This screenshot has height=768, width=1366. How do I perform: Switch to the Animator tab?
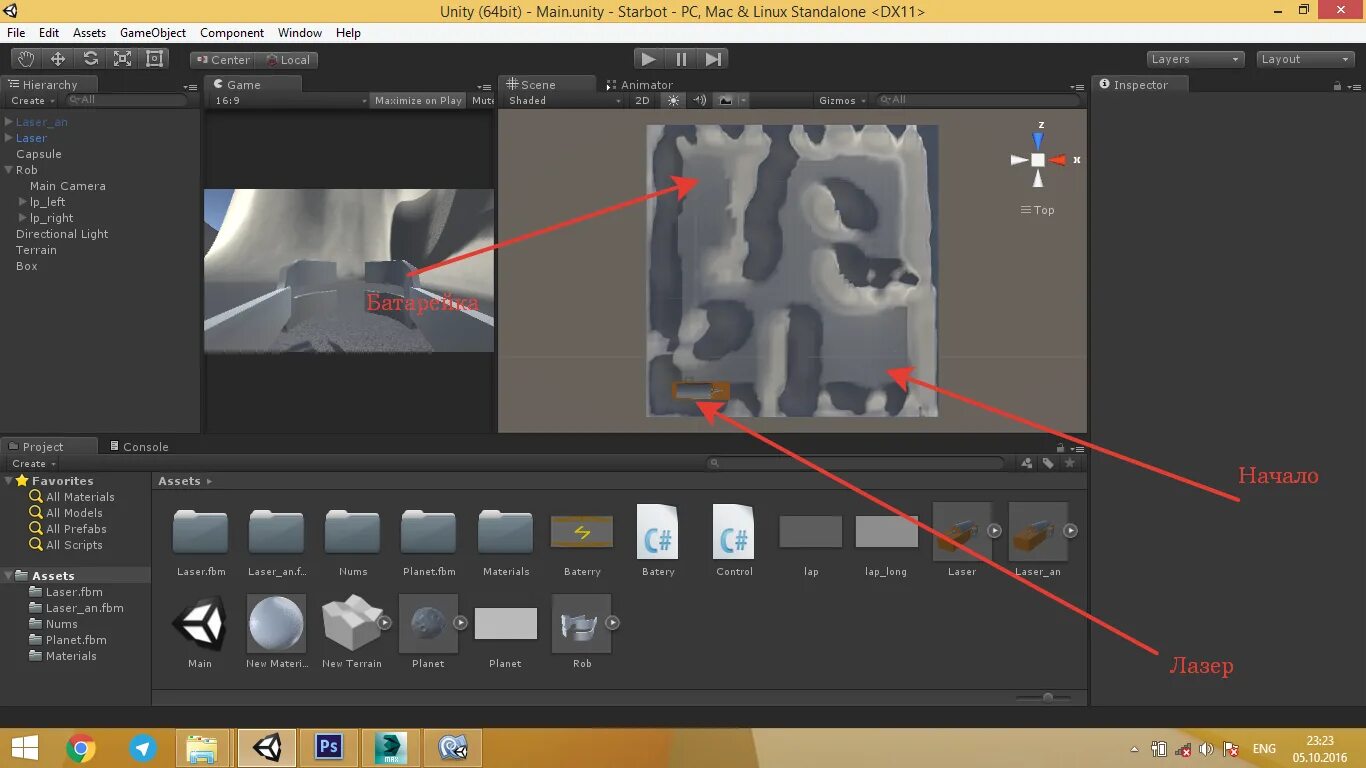point(639,85)
